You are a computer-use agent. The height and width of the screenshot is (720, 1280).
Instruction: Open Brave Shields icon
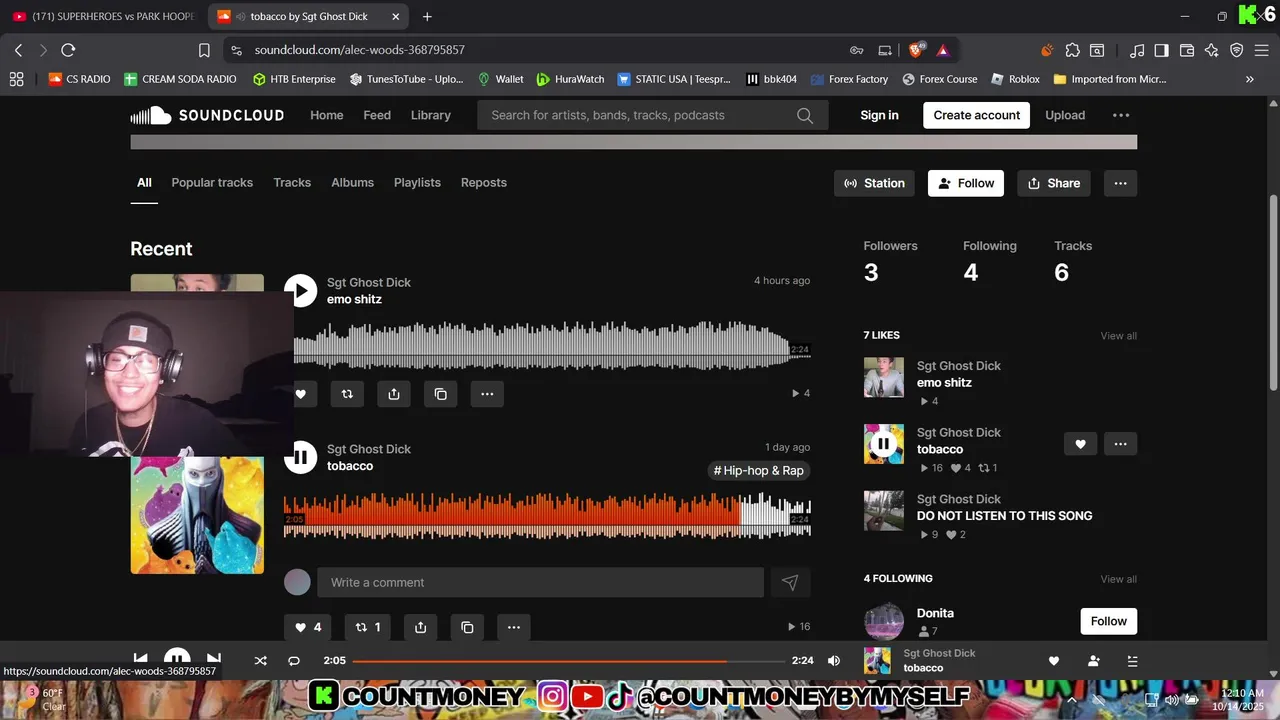click(916, 50)
